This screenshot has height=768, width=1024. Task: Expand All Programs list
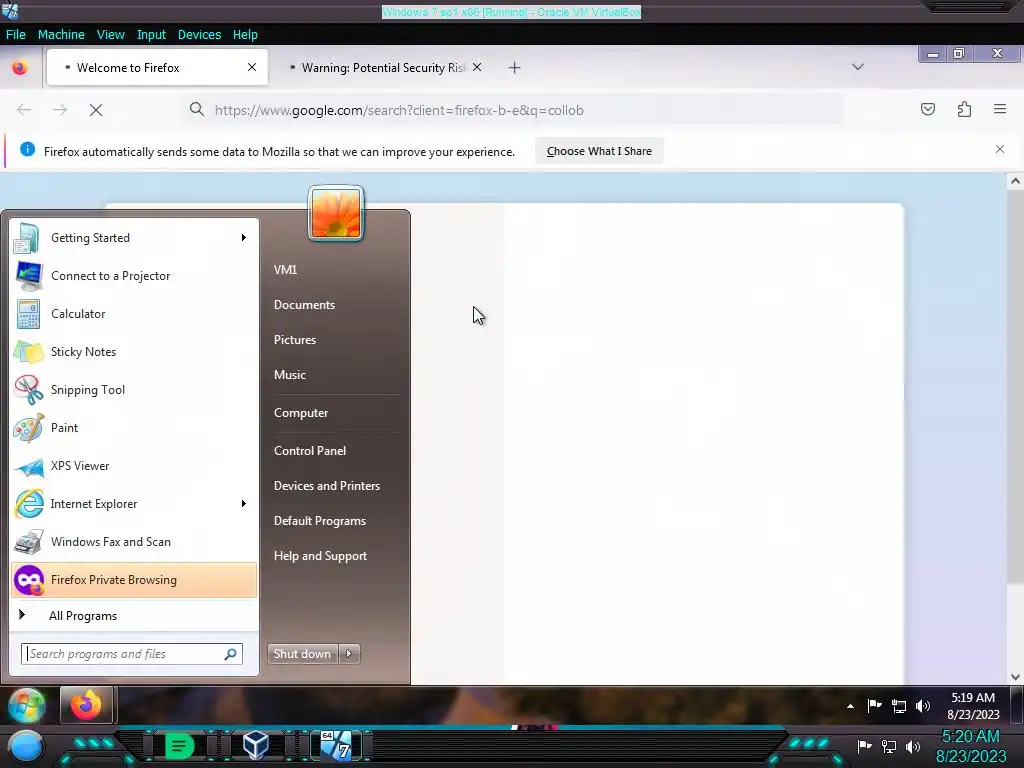[x=134, y=615]
